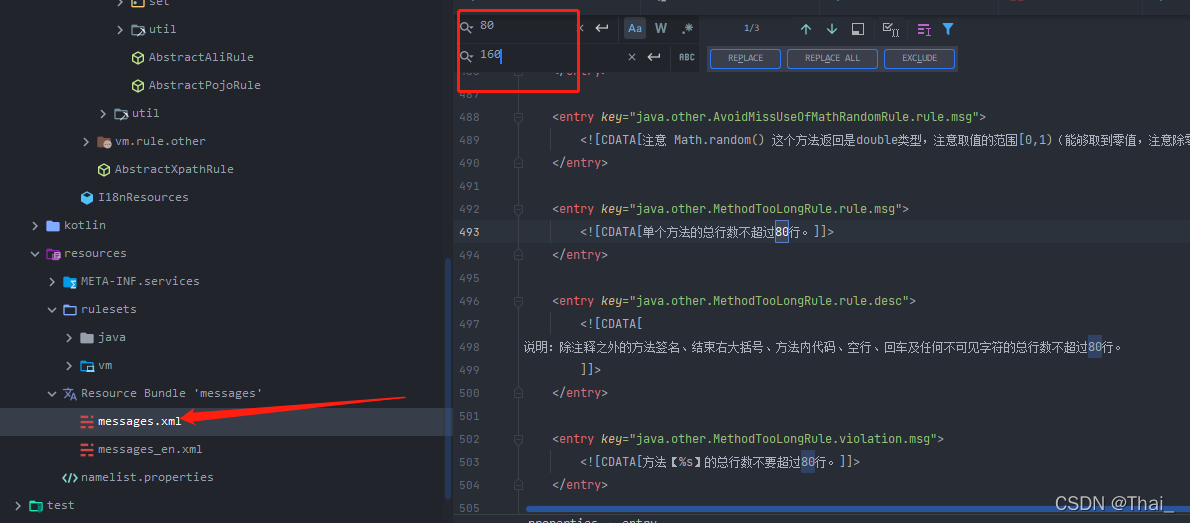Expand the vm.rule.other package
This screenshot has height=523, width=1190.
(x=87, y=141)
